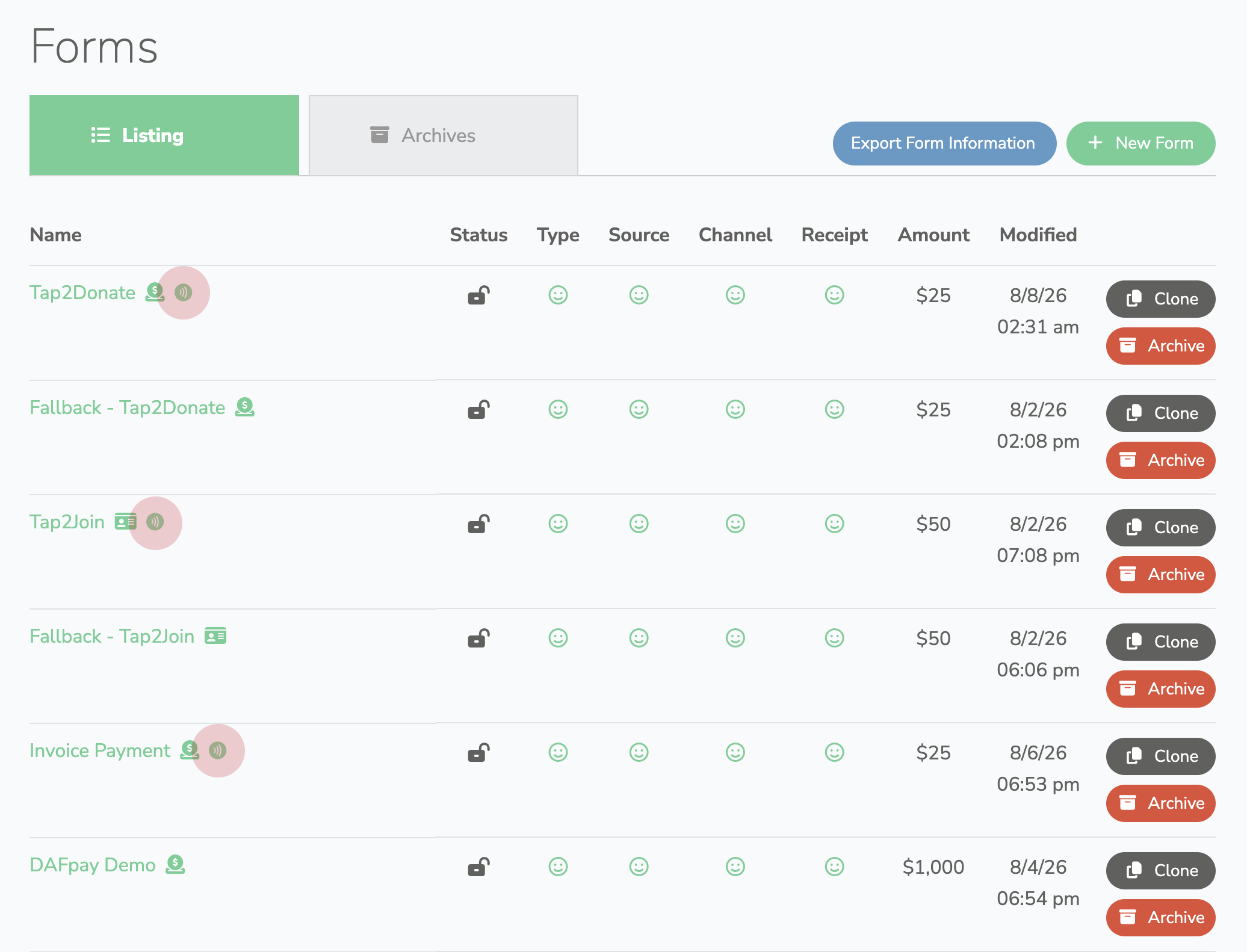Click the Name column header
This screenshot has height=952, width=1247.
coord(56,235)
